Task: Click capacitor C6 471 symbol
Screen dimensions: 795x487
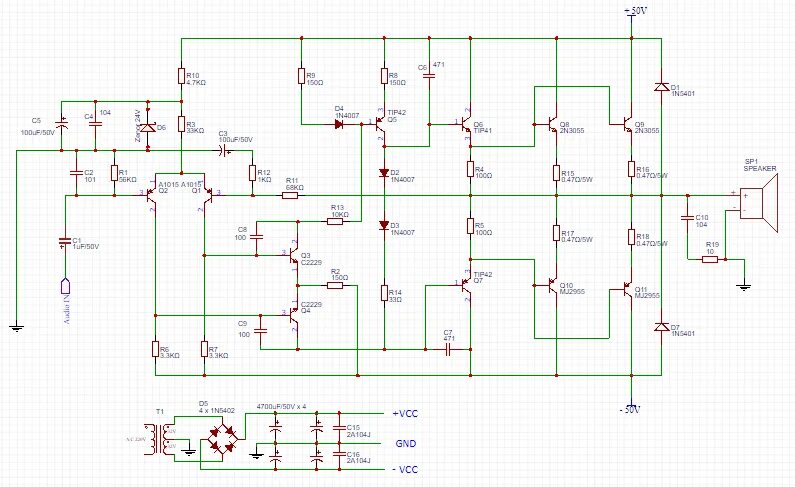Action: 429,76
